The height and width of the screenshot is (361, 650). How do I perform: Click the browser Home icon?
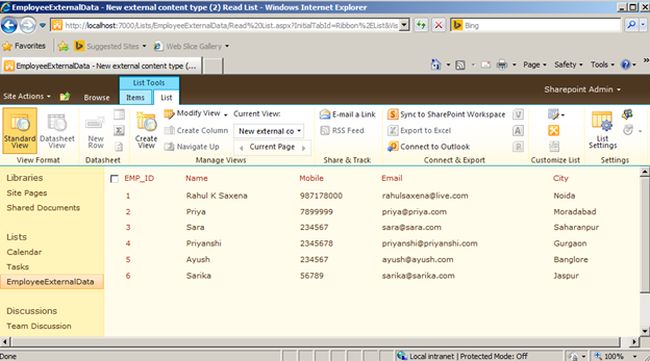[x=435, y=65]
